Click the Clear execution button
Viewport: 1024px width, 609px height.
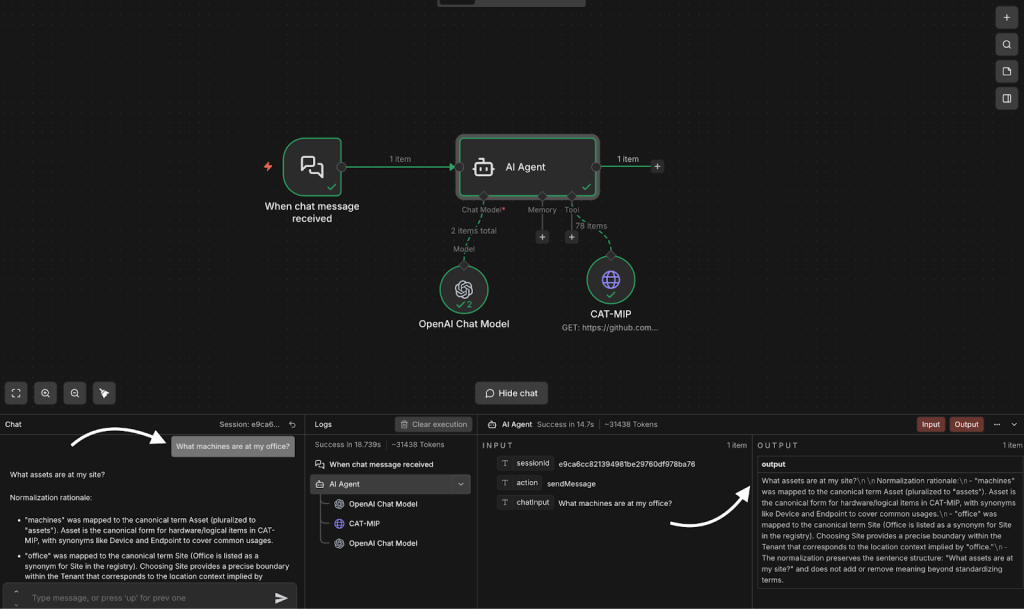coord(433,424)
